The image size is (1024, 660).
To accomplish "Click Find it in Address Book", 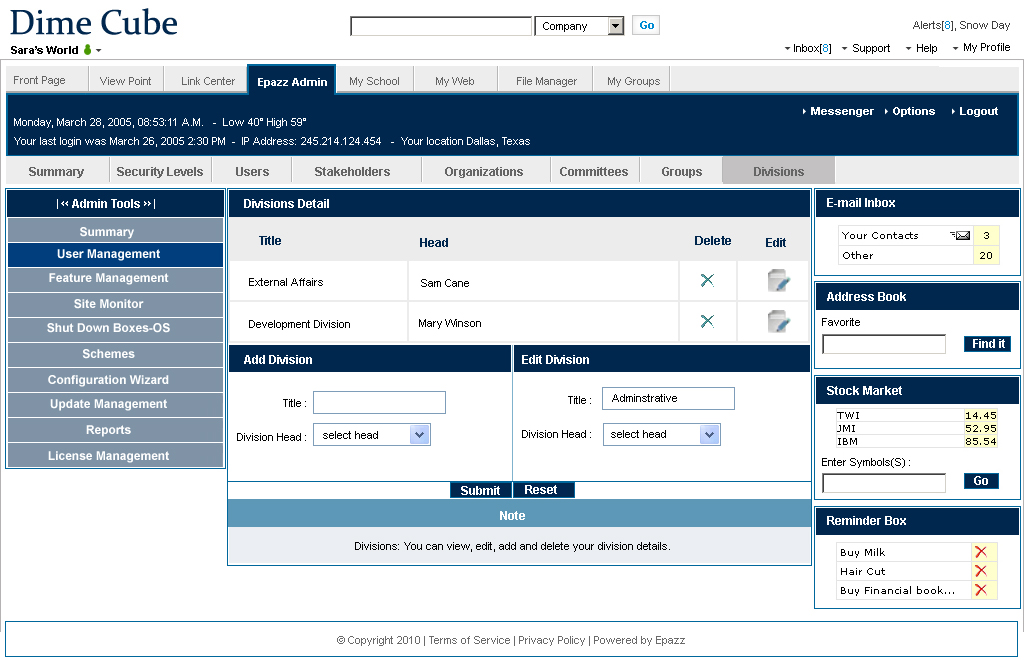I will coord(988,344).
